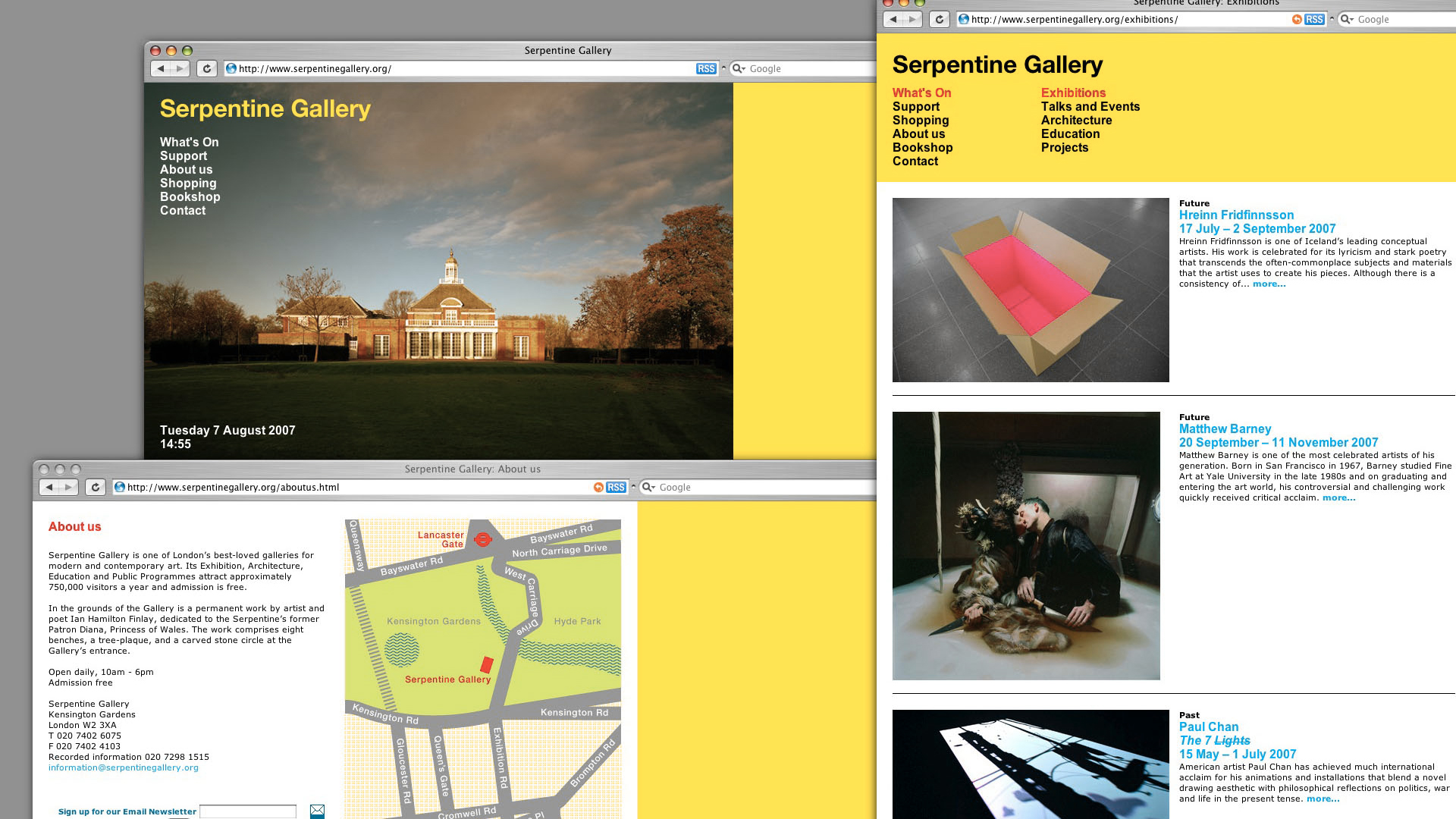The image size is (1456, 819).
Task: Open Talks and Events menu item
Action: coord(1090,107)
